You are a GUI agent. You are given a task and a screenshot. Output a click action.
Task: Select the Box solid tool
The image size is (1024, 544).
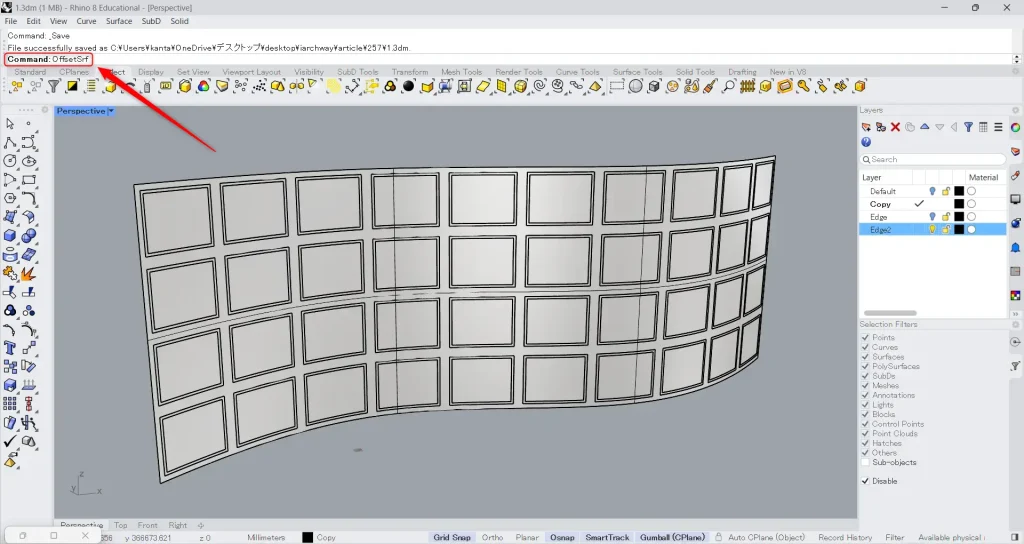click(x=10, y=236)
